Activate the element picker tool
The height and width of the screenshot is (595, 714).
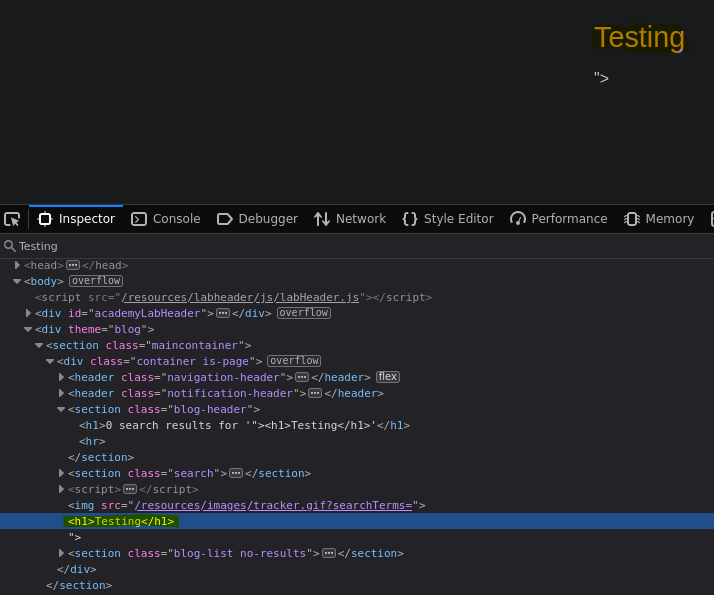click(x=12, y=219)
